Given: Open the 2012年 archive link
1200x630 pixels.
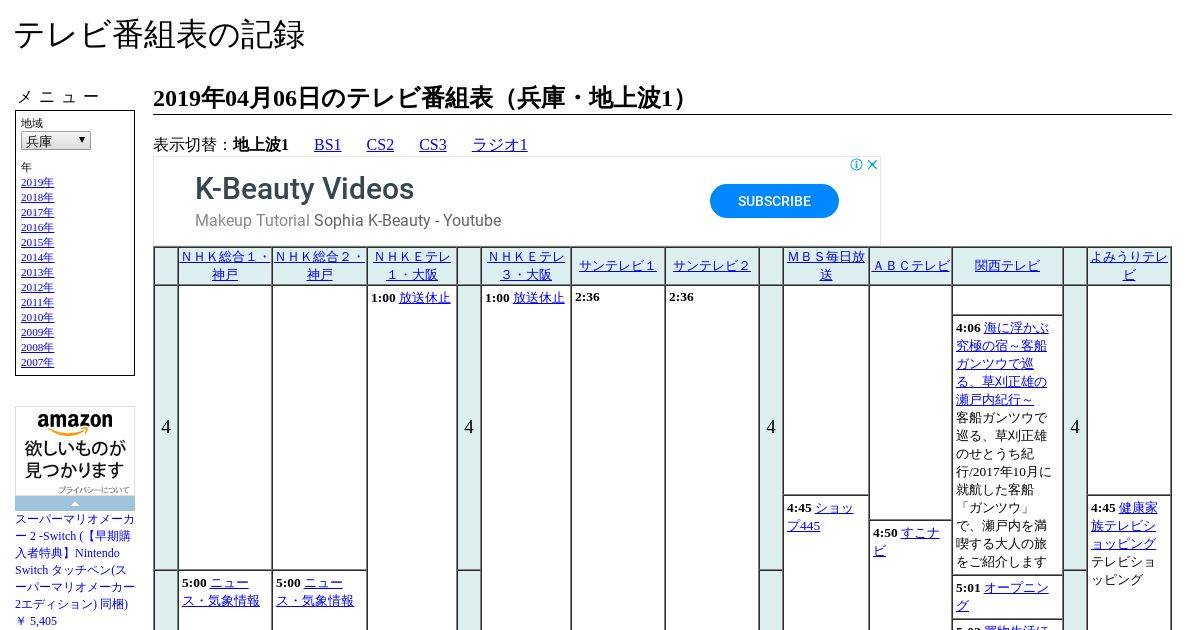Looking at the screenshot, I should pyautogui.click(x=37, y=287).
